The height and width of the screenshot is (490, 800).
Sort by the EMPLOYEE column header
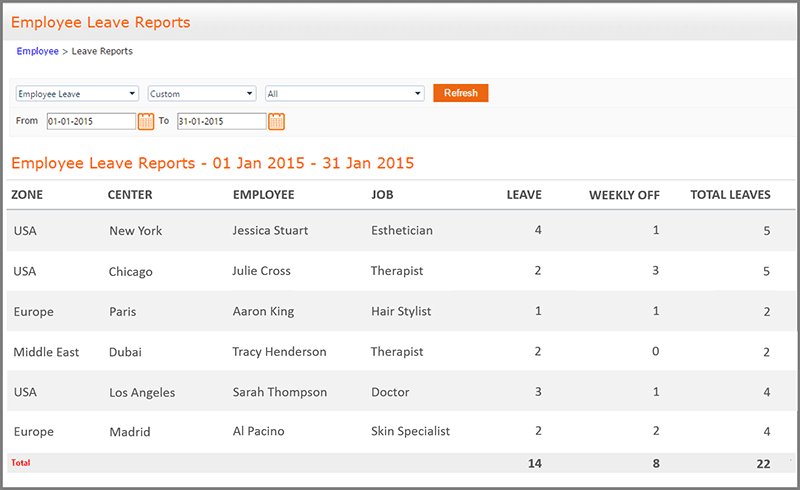tap(263, 194)
